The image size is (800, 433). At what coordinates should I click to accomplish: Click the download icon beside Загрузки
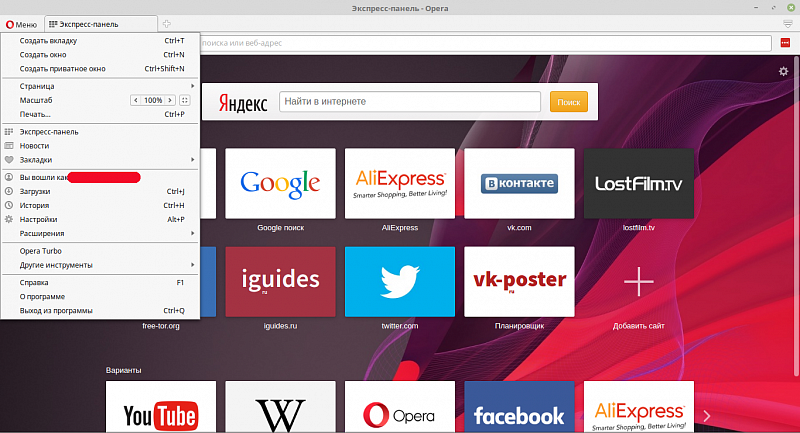click(x=9, y=191)
